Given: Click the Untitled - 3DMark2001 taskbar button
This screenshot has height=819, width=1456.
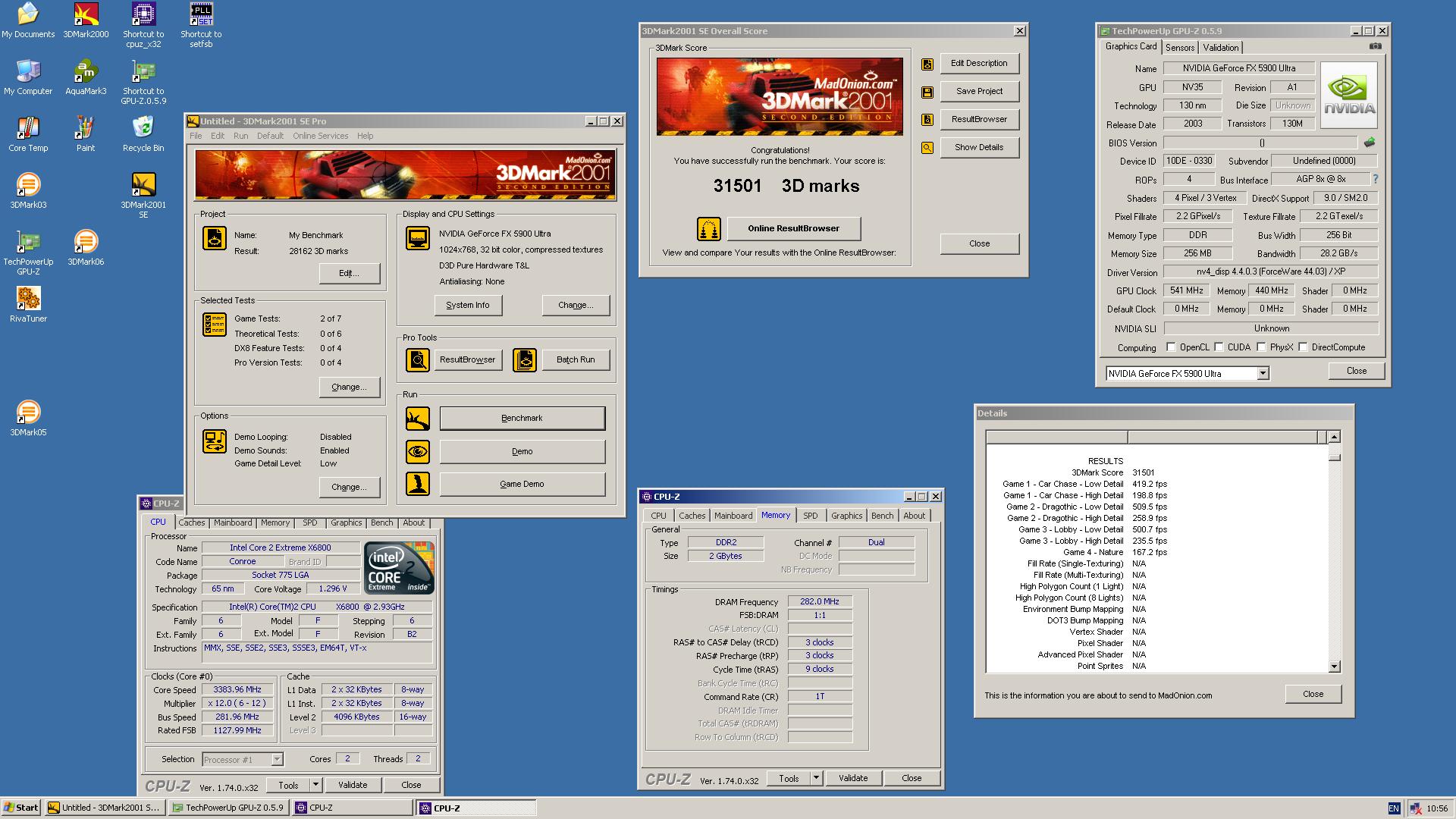Looking at the screenshot, I should pos(105,808).
